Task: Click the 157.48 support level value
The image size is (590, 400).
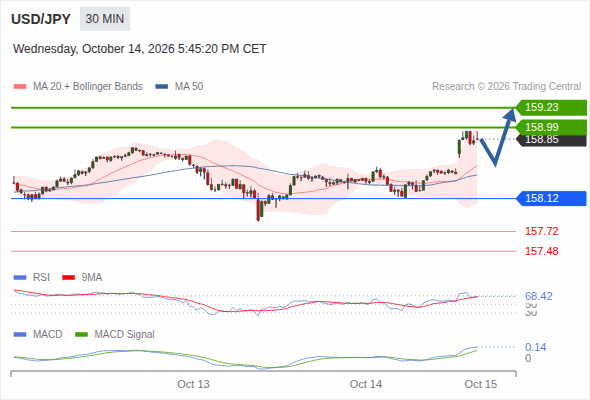Action: pyautogui.click(x=542, y=251)
